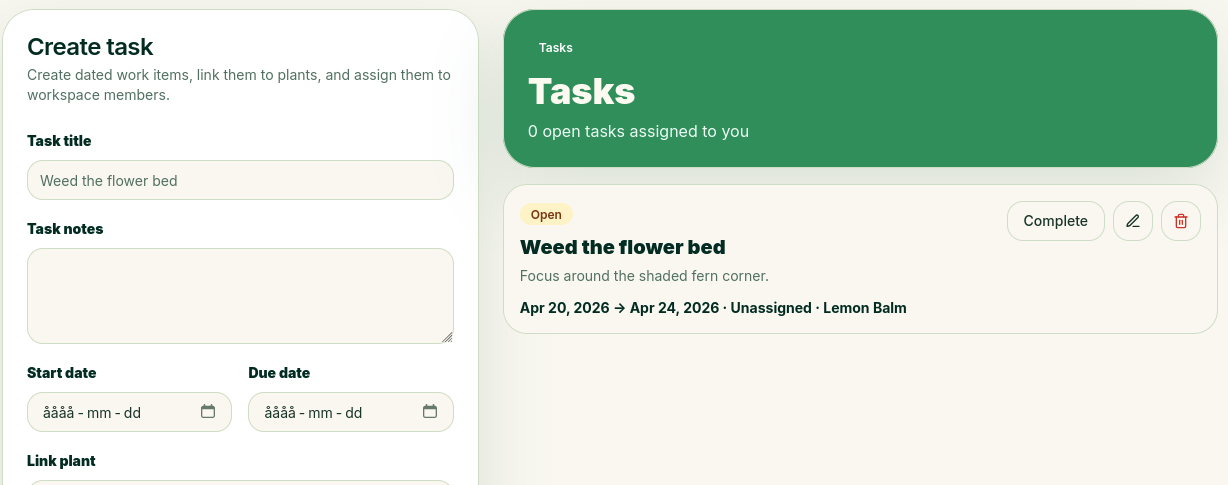This screenshot has width=1228, height=485.
Task: Delete the task with the red trash icon
Action: (x=1181, y=221)
